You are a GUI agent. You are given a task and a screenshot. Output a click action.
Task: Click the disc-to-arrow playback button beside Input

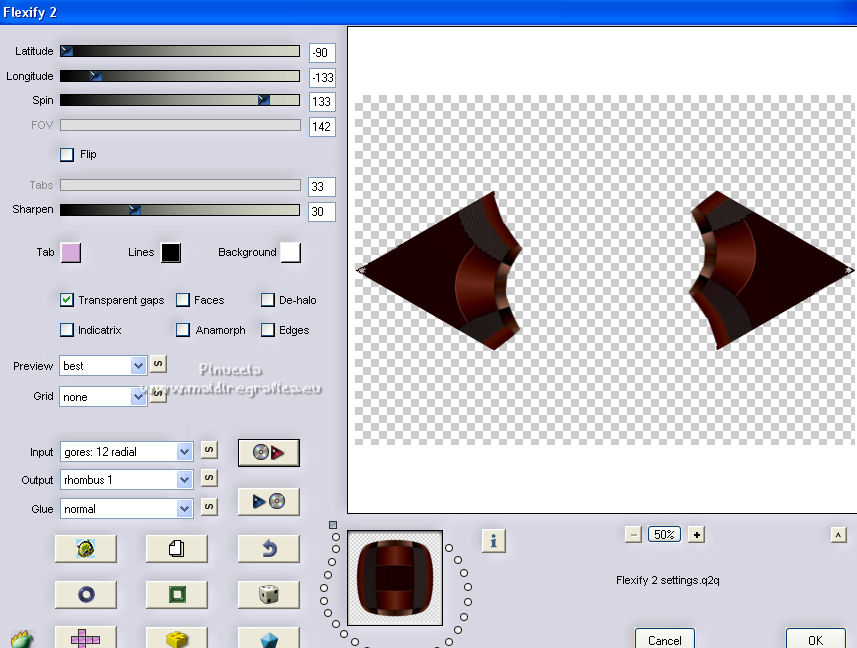pos(268,453)
